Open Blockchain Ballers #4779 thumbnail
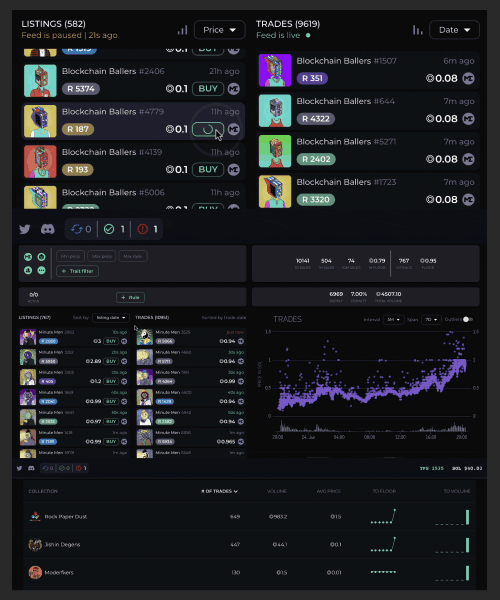 pos(40,121)
